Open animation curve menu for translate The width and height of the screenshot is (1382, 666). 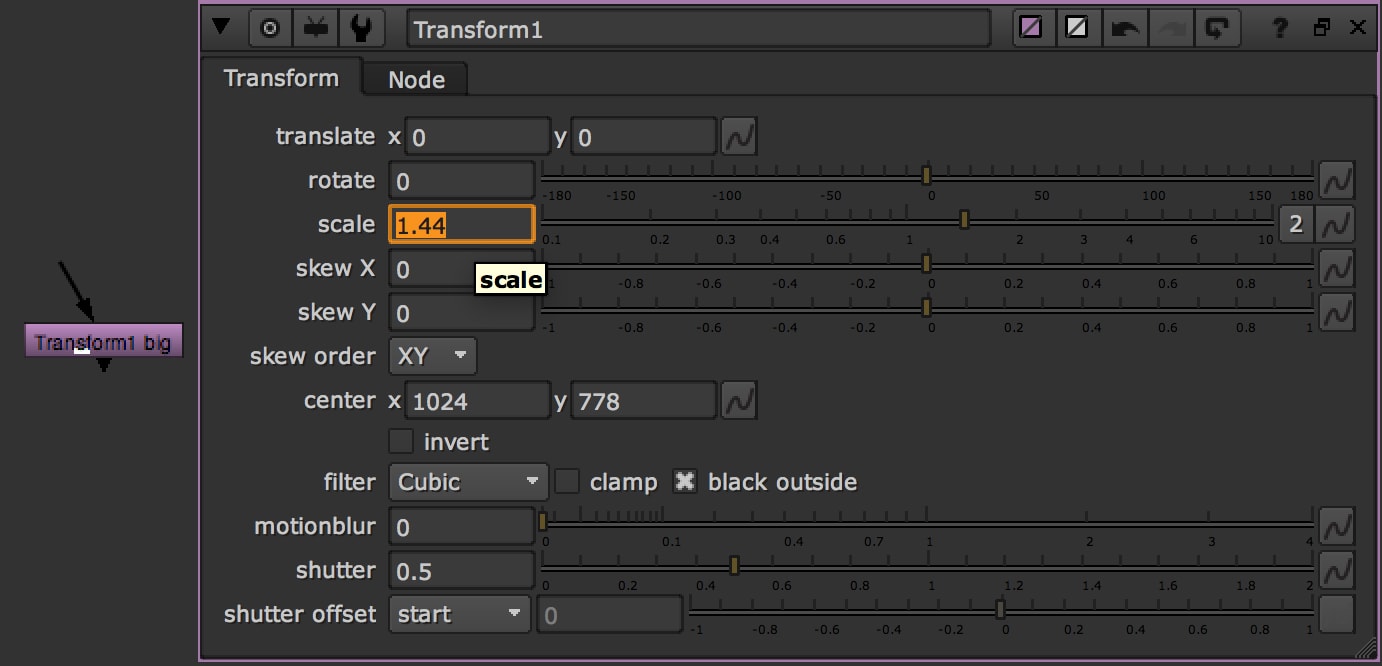739,136
